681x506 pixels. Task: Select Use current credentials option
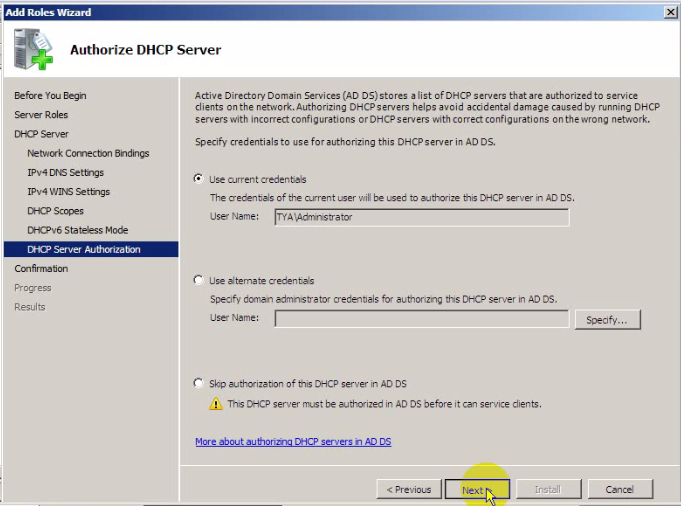click(x=198, y=179)
